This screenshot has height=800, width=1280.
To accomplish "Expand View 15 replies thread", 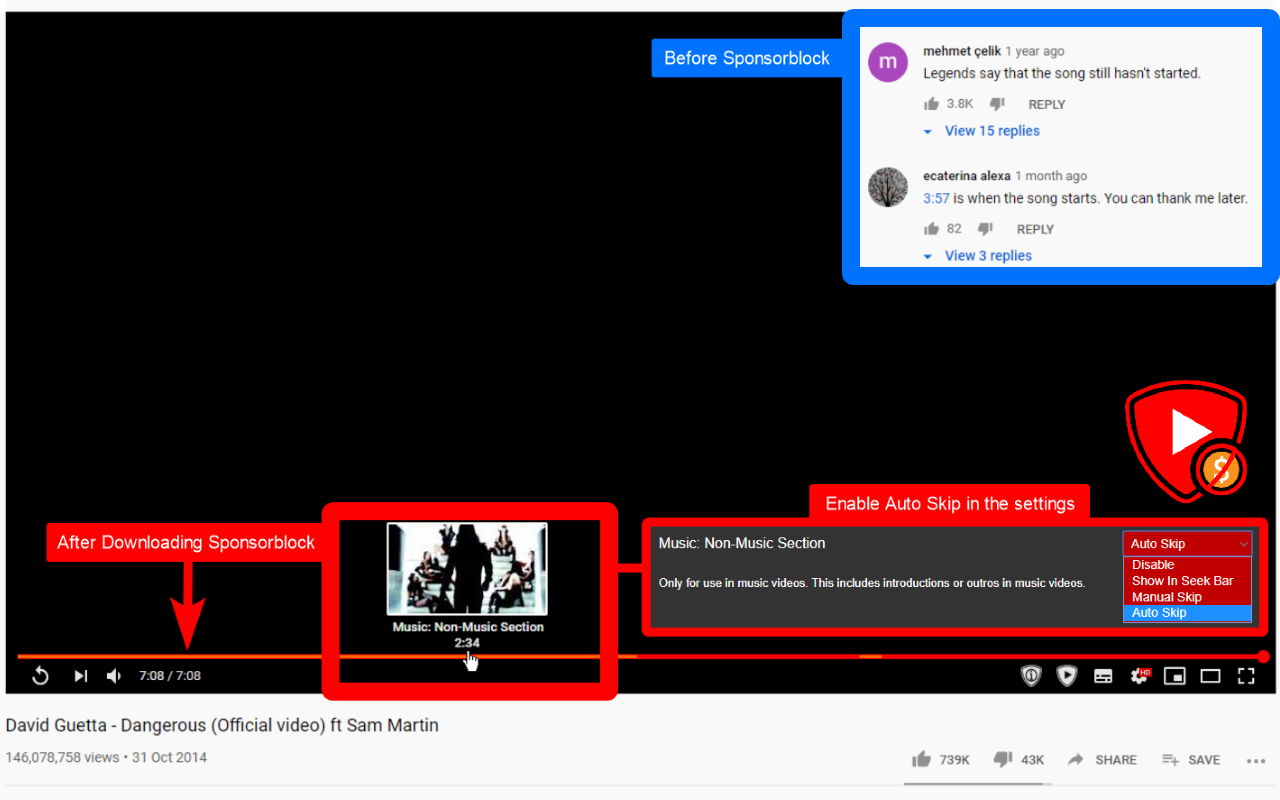I will [x=992, y=130].
